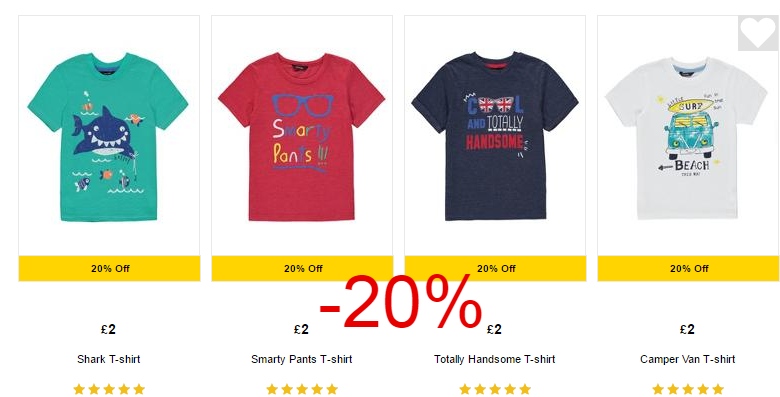The image size is (780, 397).
Task: Select the 20% Off banner under Smarty Pants
Action: tap(302, 269)
